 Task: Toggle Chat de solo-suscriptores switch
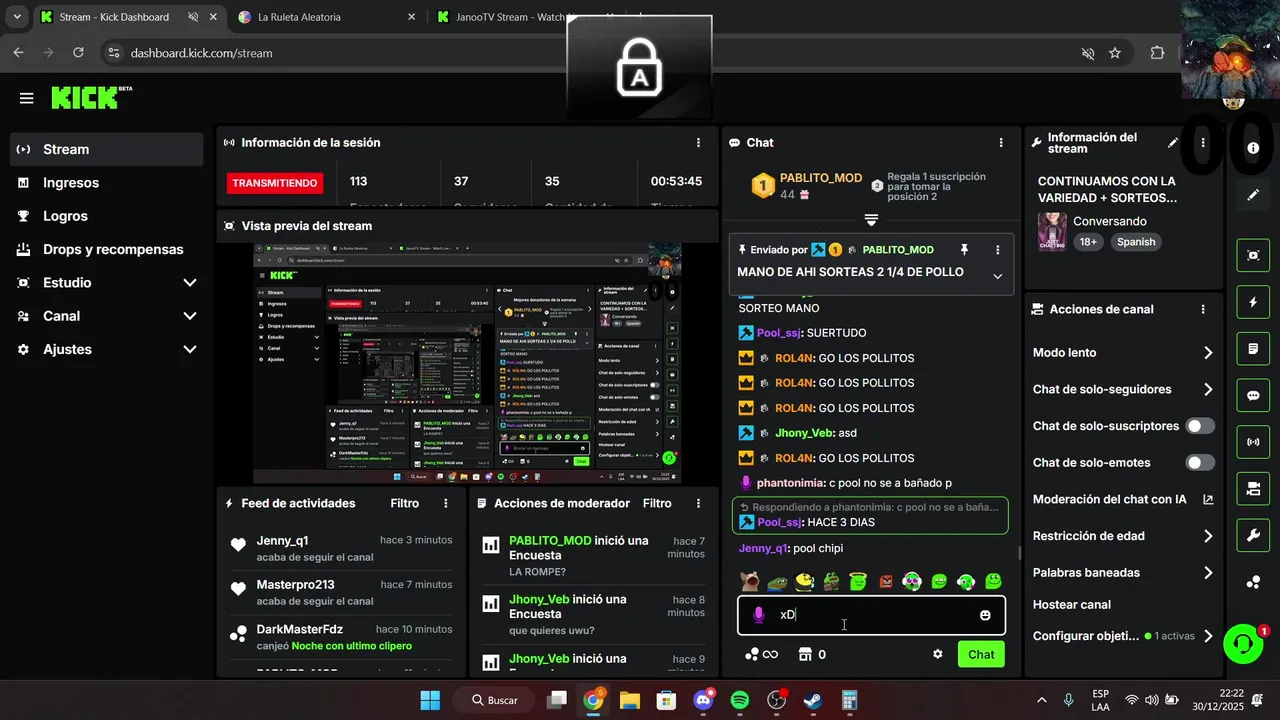[1200, 426]
